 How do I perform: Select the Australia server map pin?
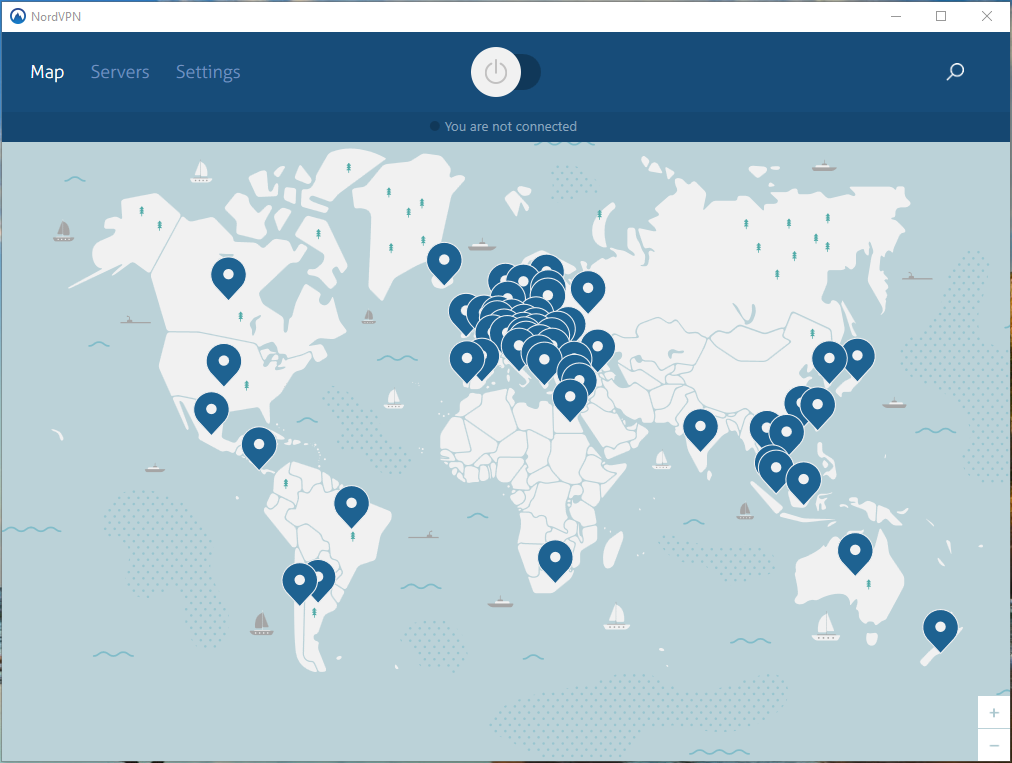(855, 551)
